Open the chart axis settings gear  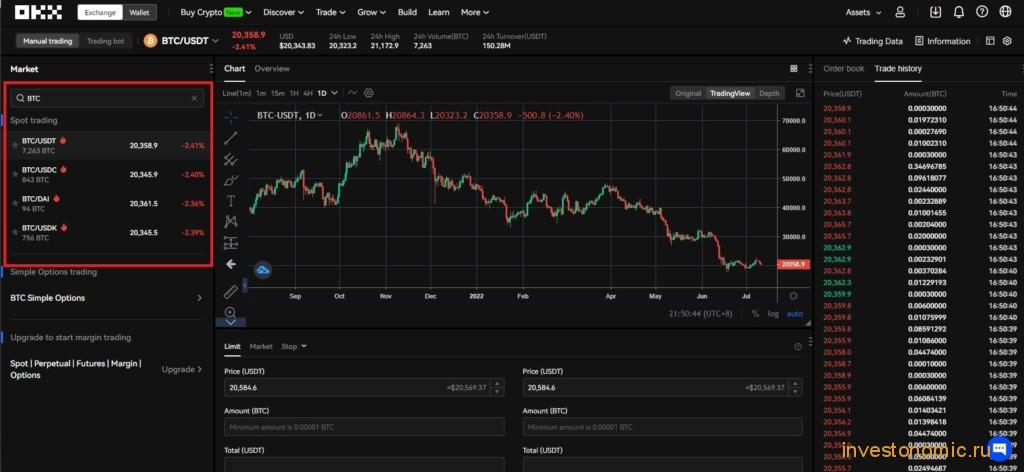[x=793, y=296]
